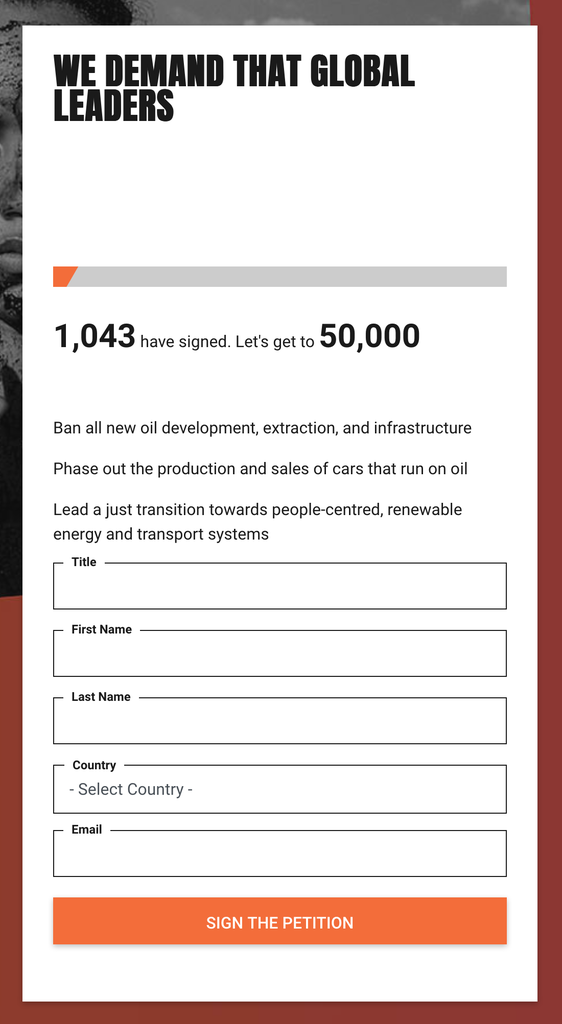Click the Title field label
Screen dimensions: 562x1024
point(84,562)
